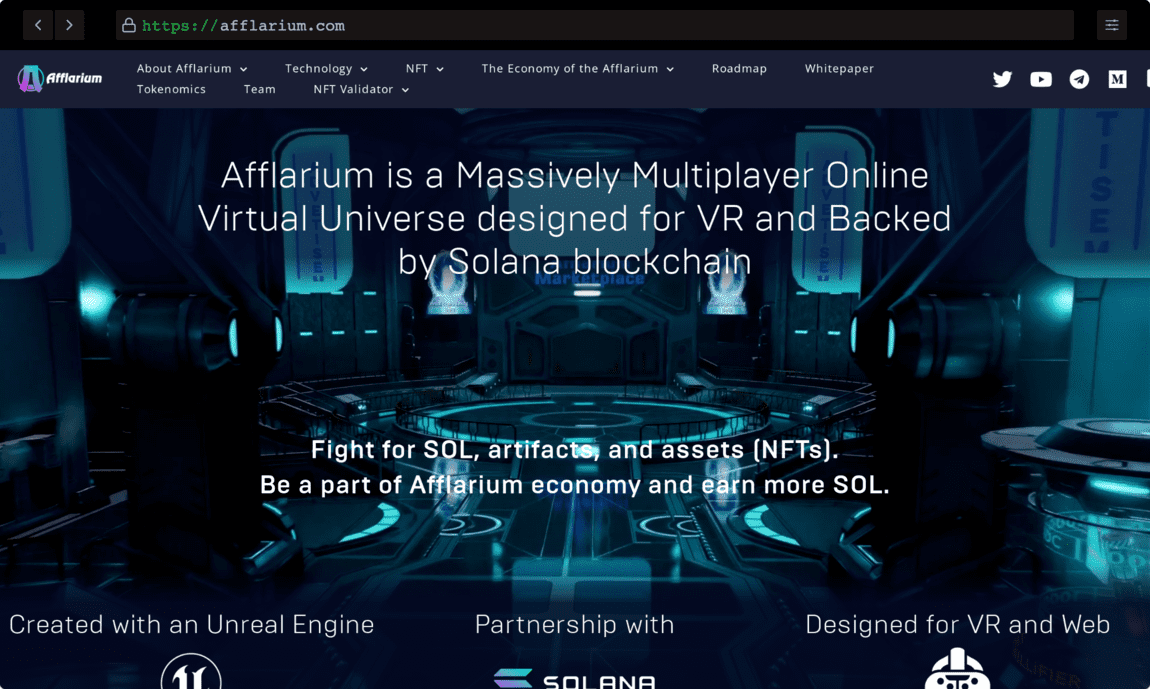
Task: Click the Solana logo
Action: tap(574, 679)
